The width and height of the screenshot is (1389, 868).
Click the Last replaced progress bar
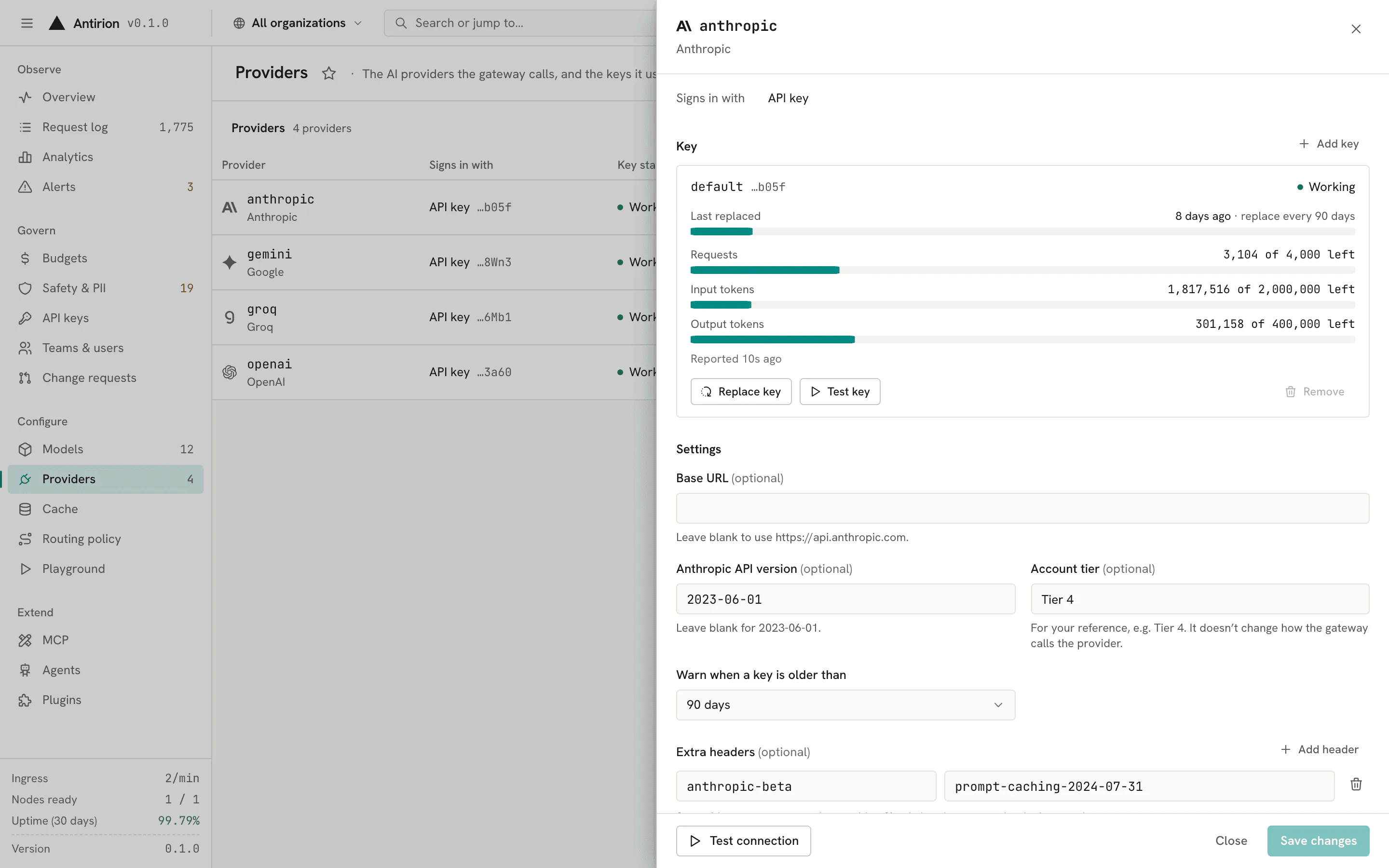pos(1022,231)
